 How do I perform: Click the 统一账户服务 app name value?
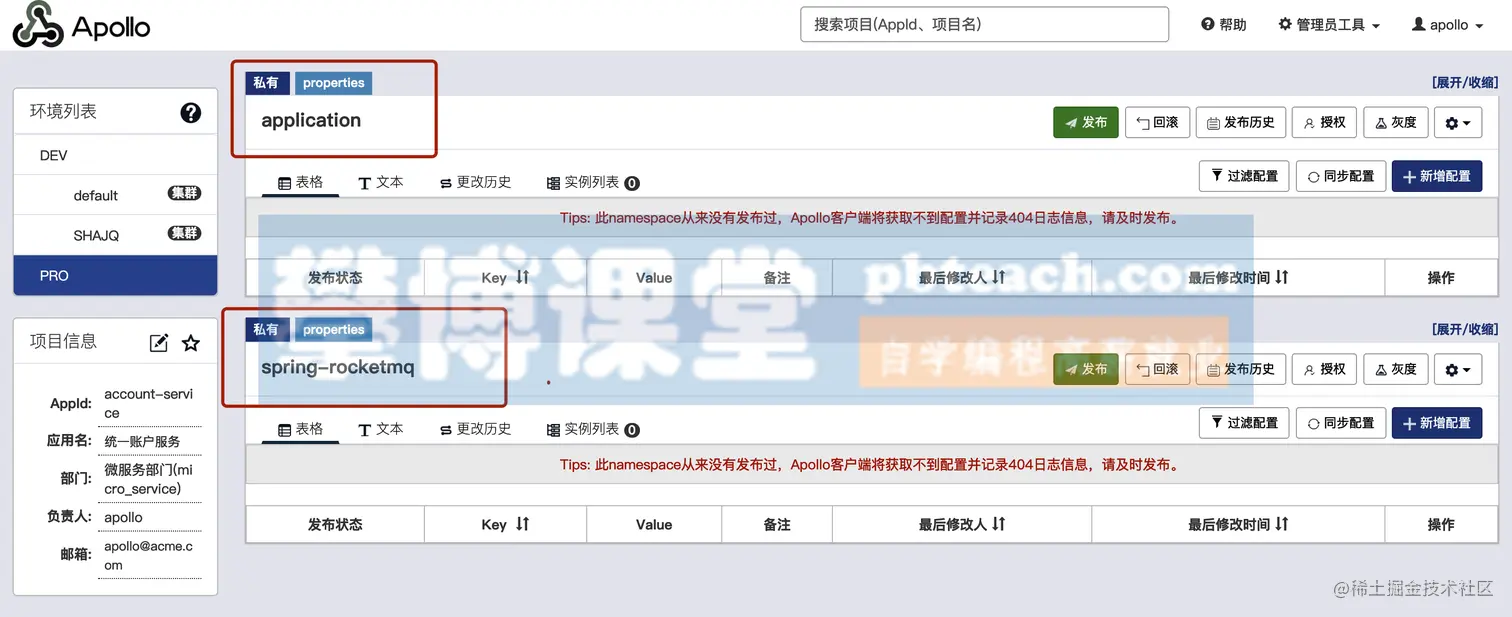tap(142, 441)
